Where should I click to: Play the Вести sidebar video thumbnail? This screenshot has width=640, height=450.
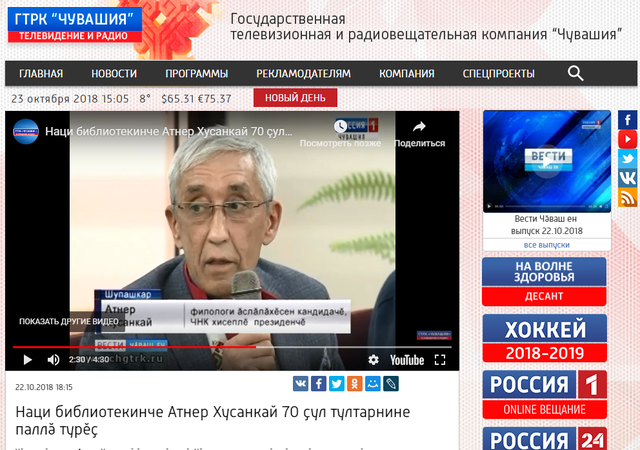(x=547, y=161)
